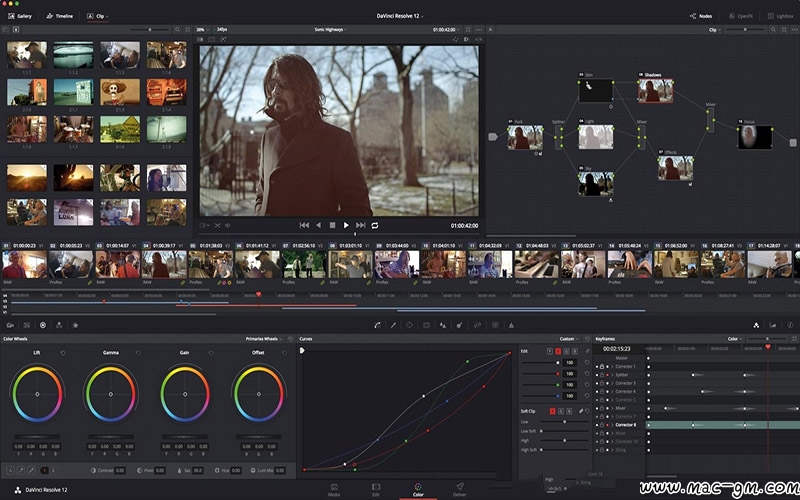Reset the Gain color wheel
Viewport: 800px width, 500px height.
[x=211, y=353]
